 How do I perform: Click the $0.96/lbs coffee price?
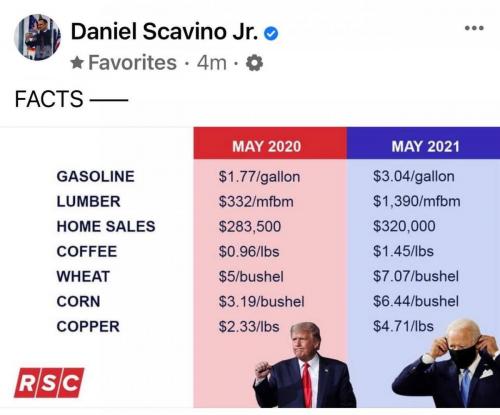pyautogui.click(x=249, y=252)
